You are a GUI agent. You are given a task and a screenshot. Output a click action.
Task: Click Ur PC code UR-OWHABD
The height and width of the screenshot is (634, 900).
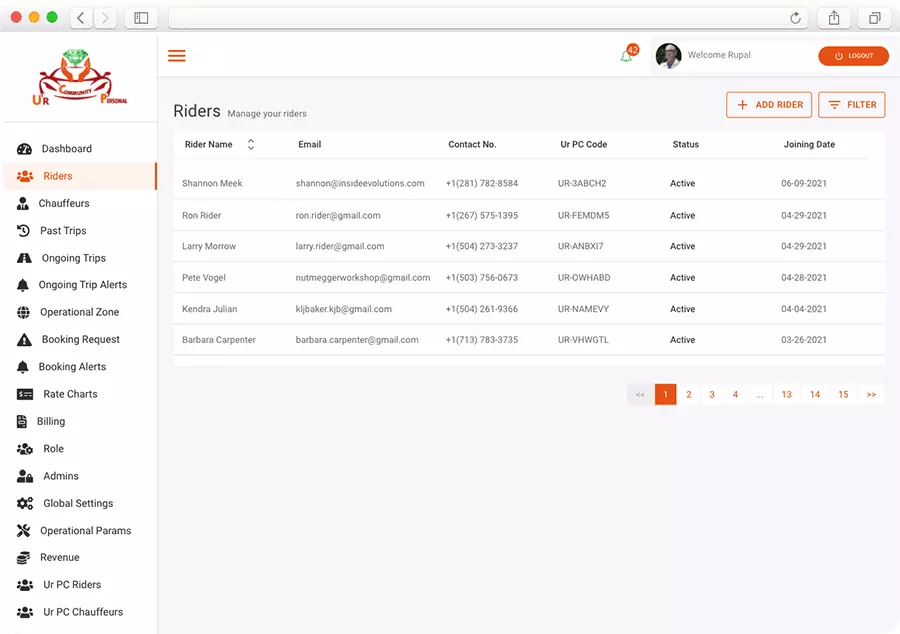click(x=584, y=278)
